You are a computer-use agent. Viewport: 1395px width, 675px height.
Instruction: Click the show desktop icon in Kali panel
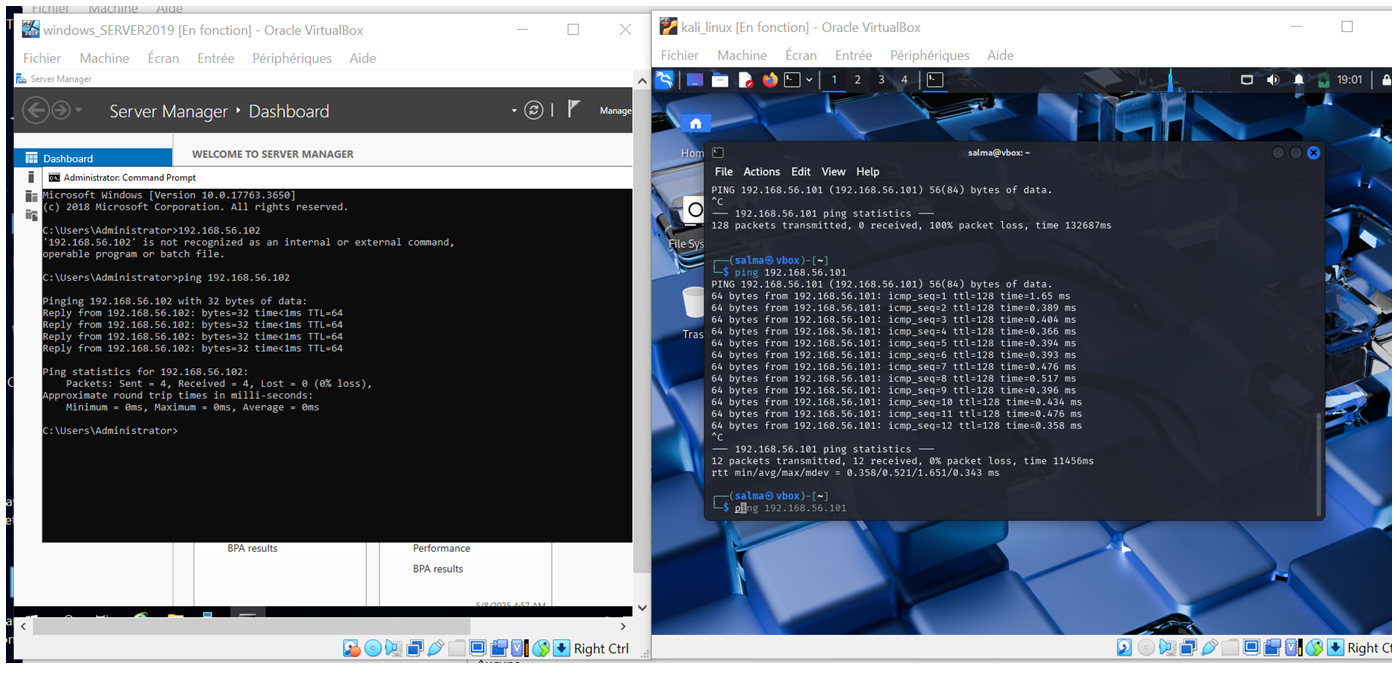click(695, 80)
